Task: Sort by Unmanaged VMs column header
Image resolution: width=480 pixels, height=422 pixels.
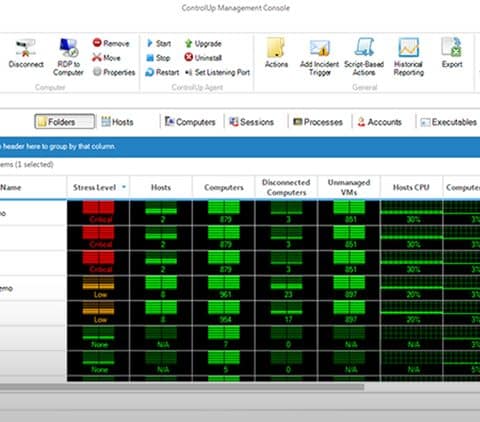Action: click(349, 187)
